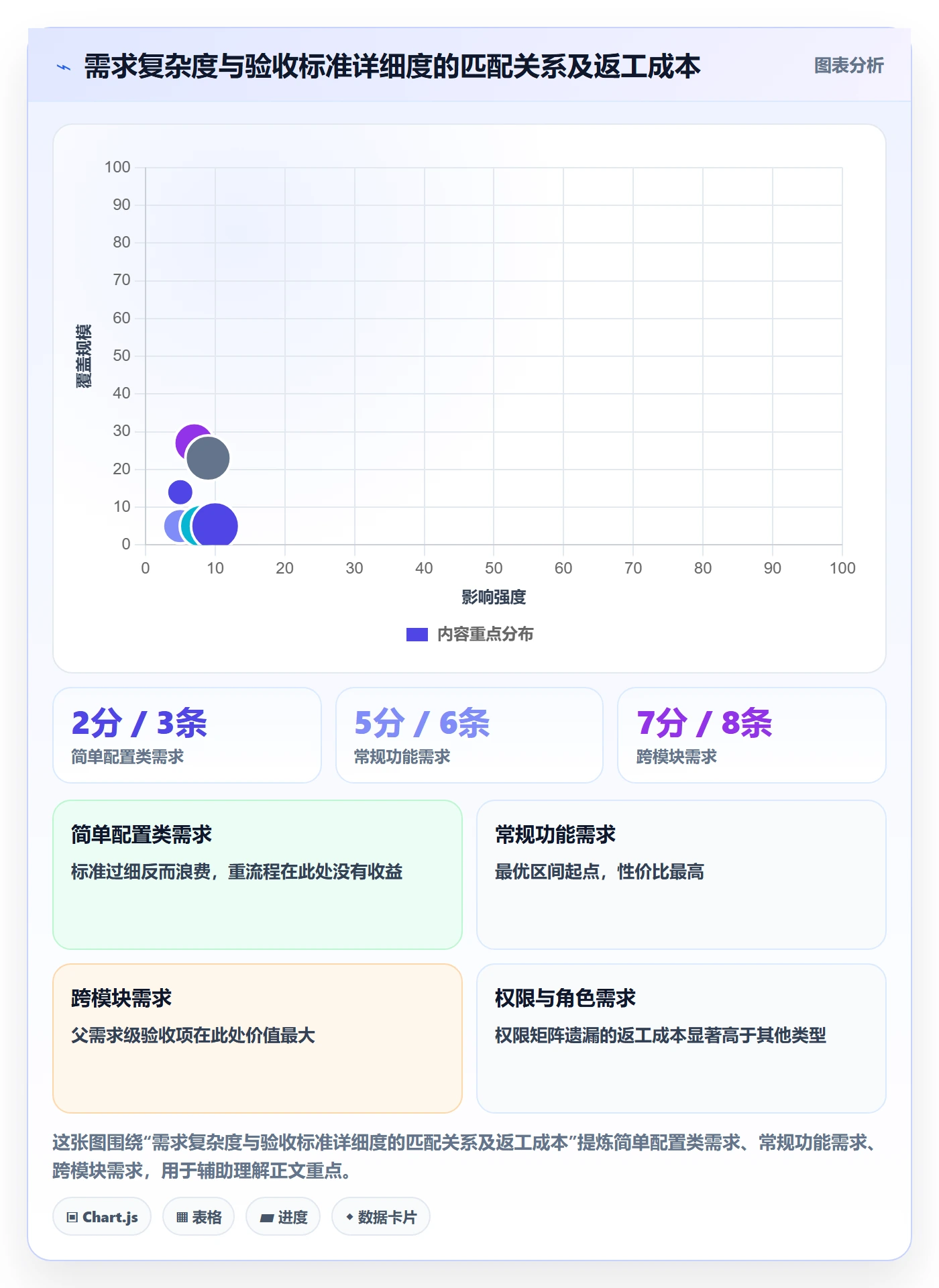Screen dimensions: 939x1288
Task: Click the light periwinkle bubble at bottom left
Action: point(172,526)
